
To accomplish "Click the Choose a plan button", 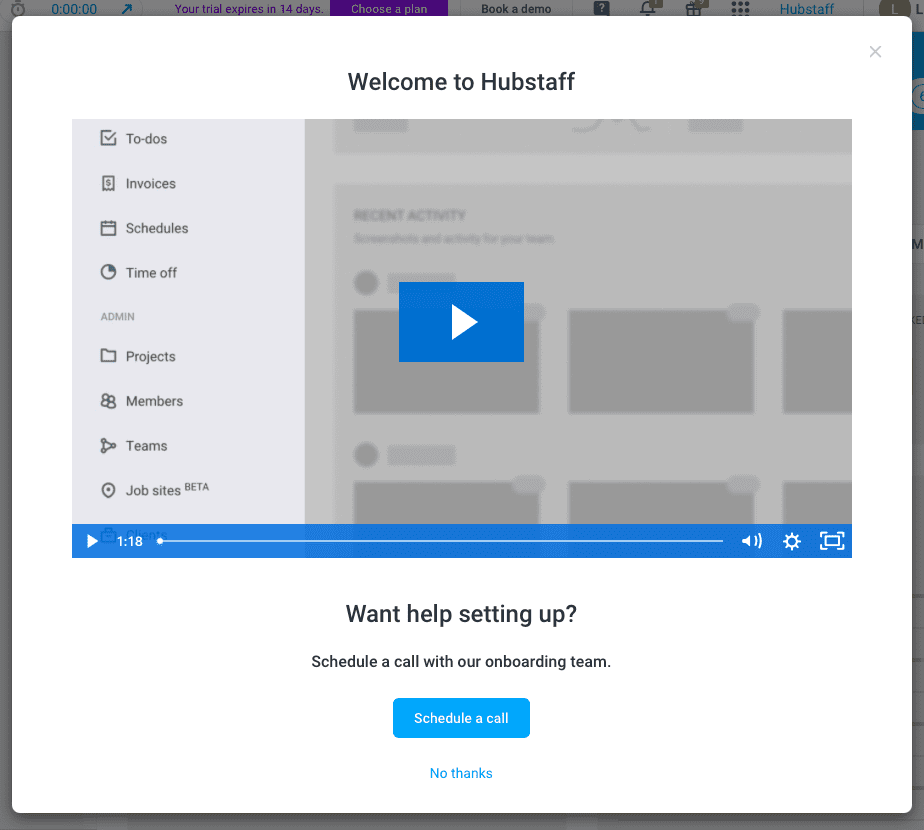I will tap(389, 9).
